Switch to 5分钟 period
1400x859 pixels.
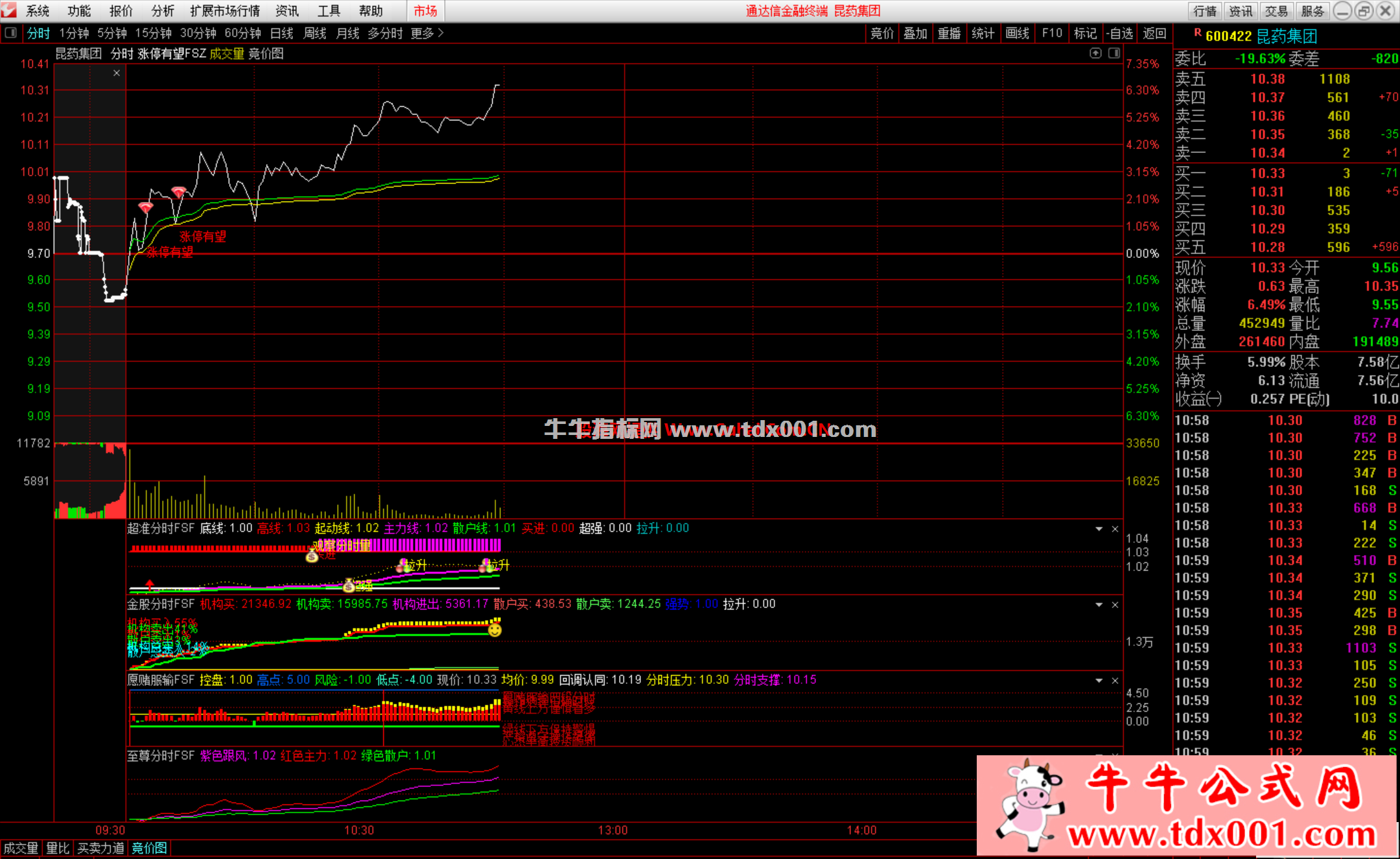pos(112,33)
